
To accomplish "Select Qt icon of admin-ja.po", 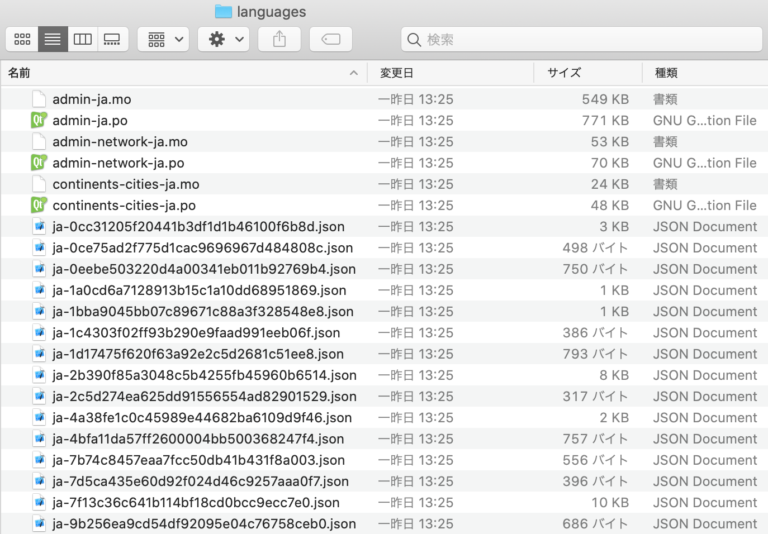I will (39, 120).
